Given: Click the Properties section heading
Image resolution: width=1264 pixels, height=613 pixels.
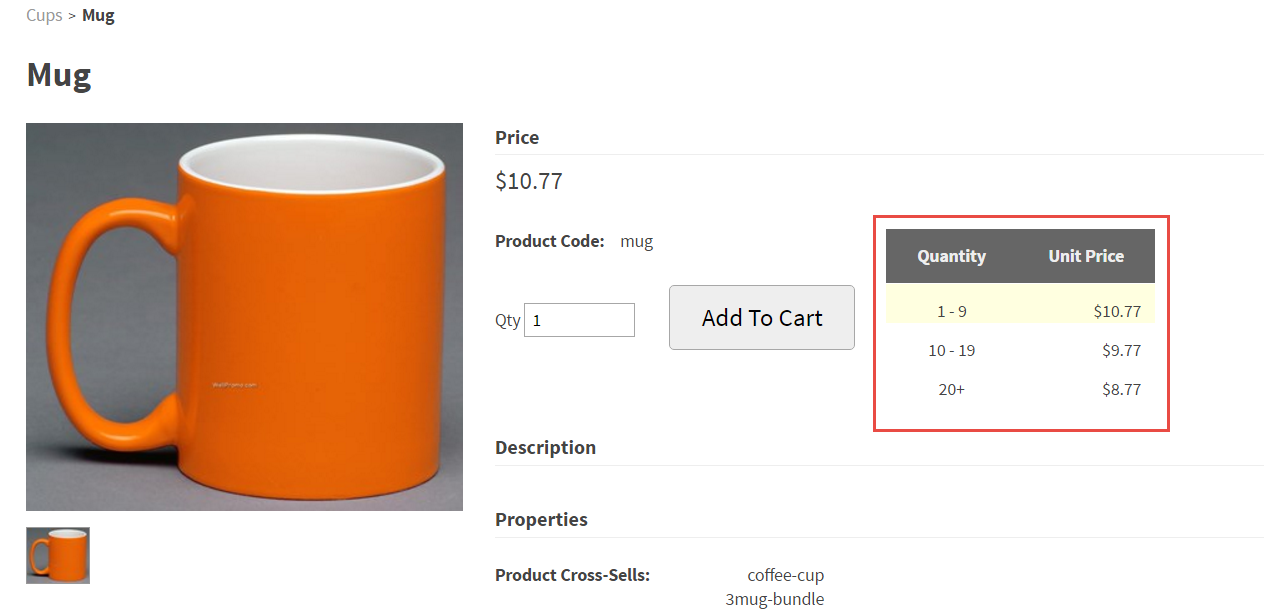Looking at the screenshot, I should 541,519.
